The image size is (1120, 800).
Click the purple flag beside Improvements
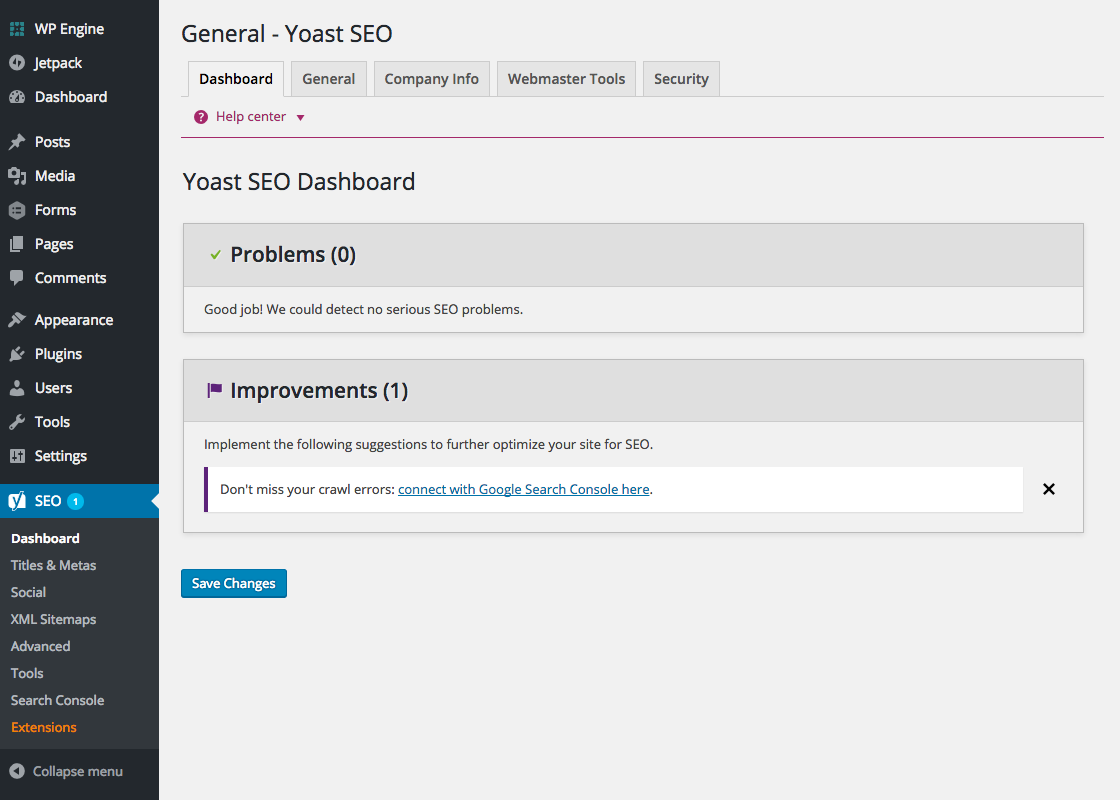[x=214, y=390]
